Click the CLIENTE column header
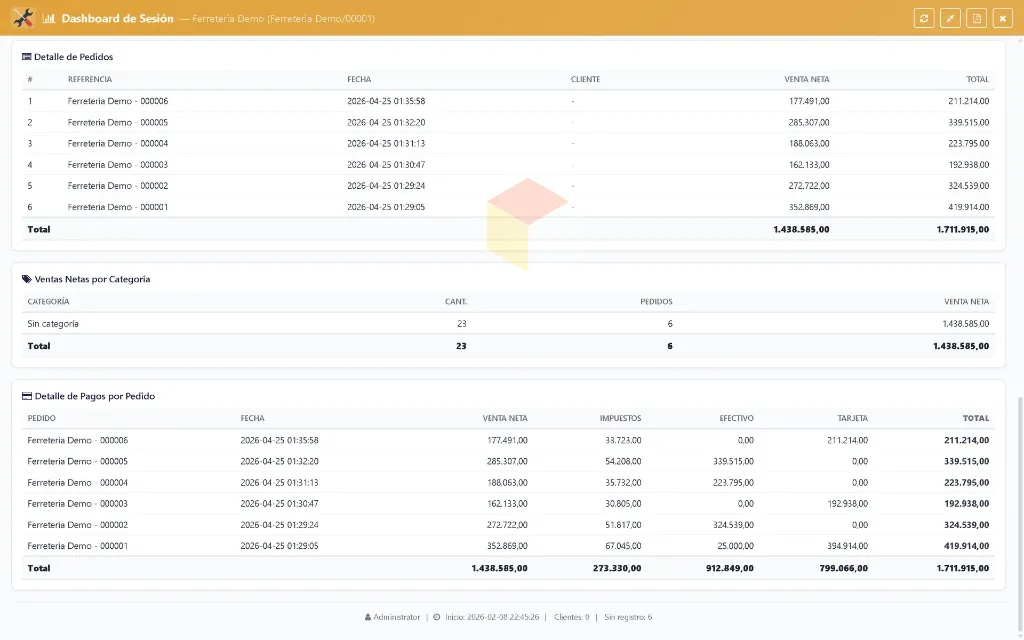This screenshot has height=640, width=1024. pyautogui.click(x=585, y=79)
